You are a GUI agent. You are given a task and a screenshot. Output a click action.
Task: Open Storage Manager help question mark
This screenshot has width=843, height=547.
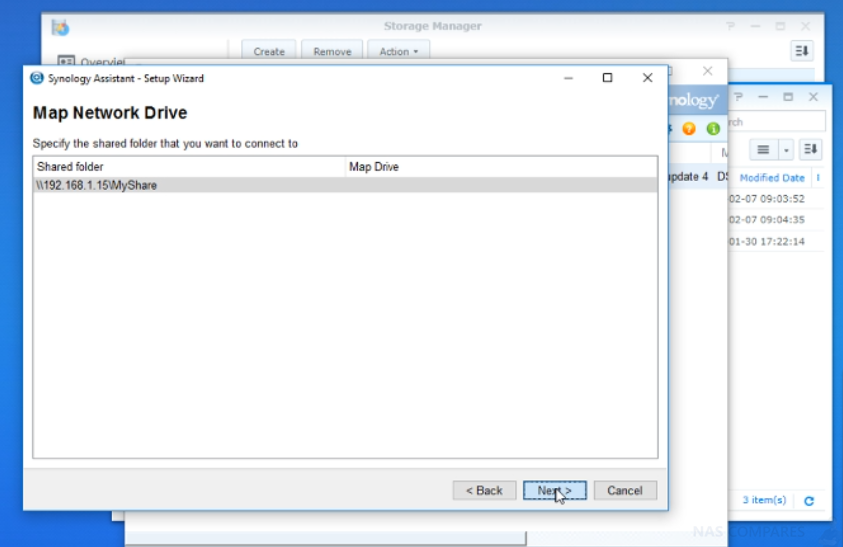(x=730, y=26)
